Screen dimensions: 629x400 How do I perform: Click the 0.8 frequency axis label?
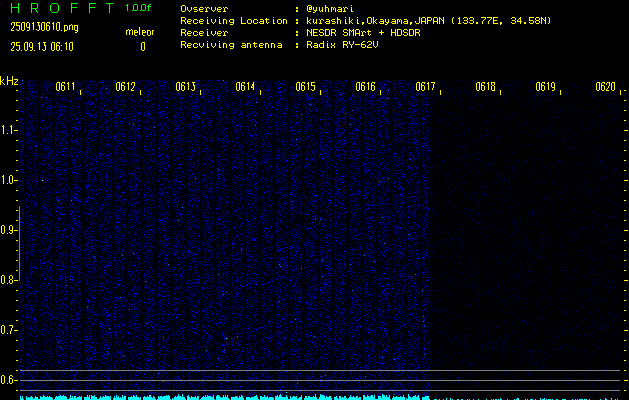[x=7, y=280]
